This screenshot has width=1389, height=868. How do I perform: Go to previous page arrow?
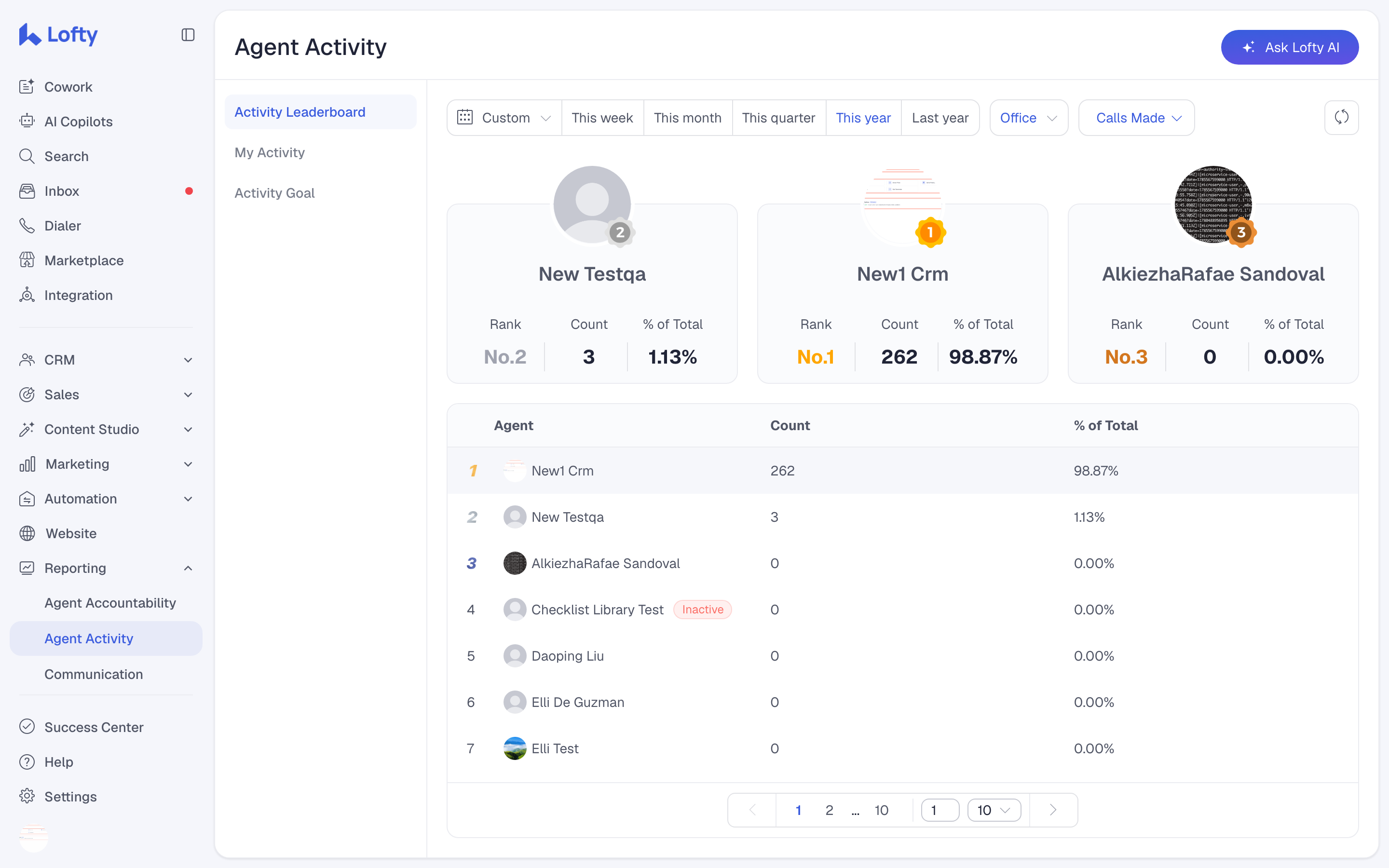tap(752, 810)
